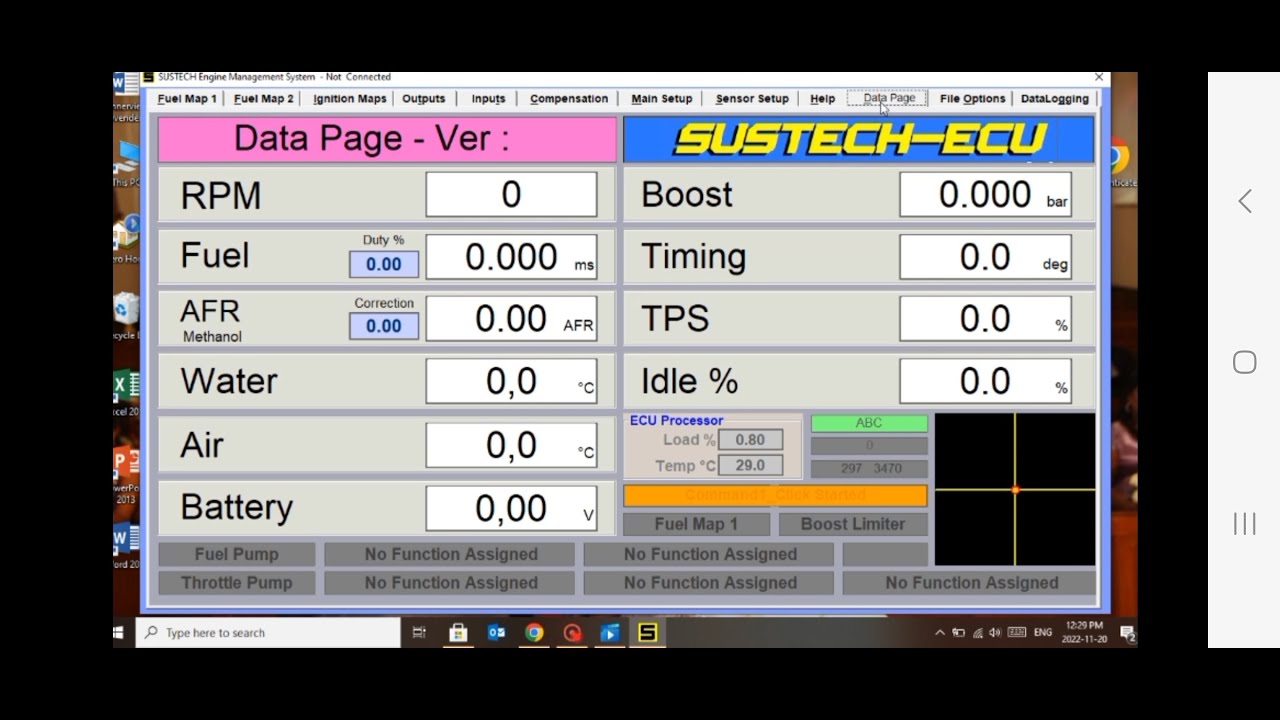Click the Battery voltage field
This screenshot has width=1280, height=720.
[511, 508]
